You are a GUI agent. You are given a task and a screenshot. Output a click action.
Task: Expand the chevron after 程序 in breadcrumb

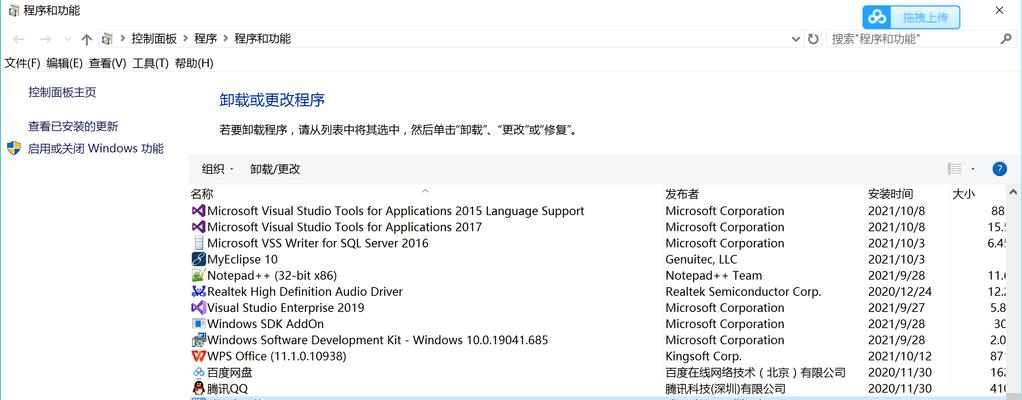(x=226, y=39)
